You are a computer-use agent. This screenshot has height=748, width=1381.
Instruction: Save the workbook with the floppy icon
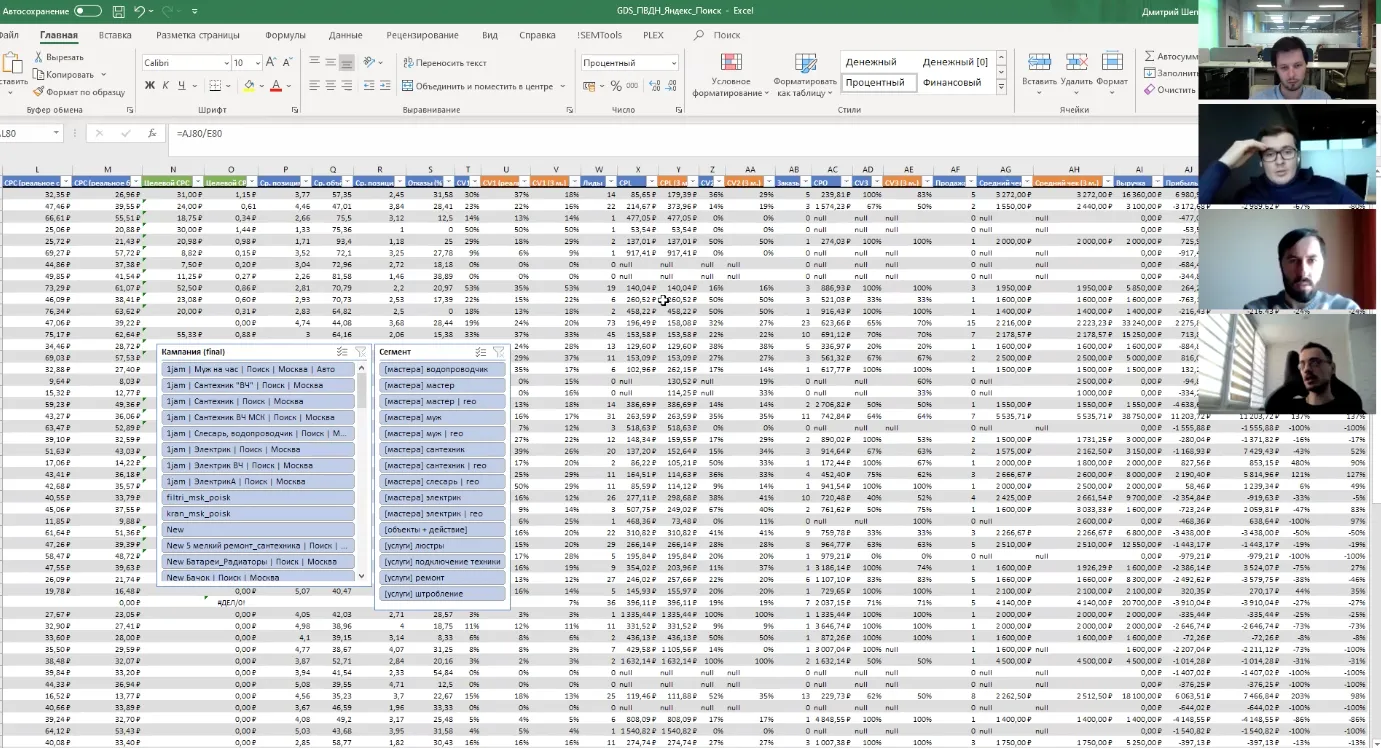tap(119, 12)
